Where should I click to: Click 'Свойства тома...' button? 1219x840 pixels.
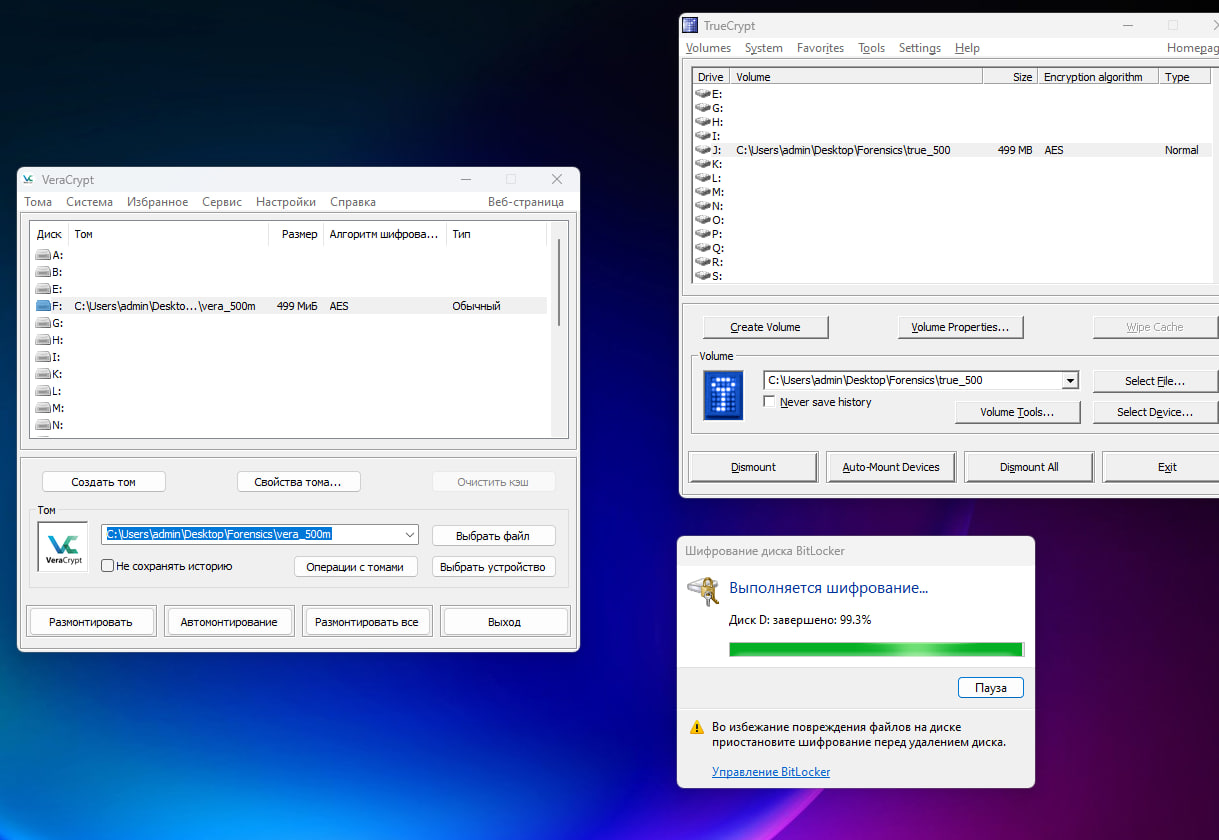[x=299, y=482]
